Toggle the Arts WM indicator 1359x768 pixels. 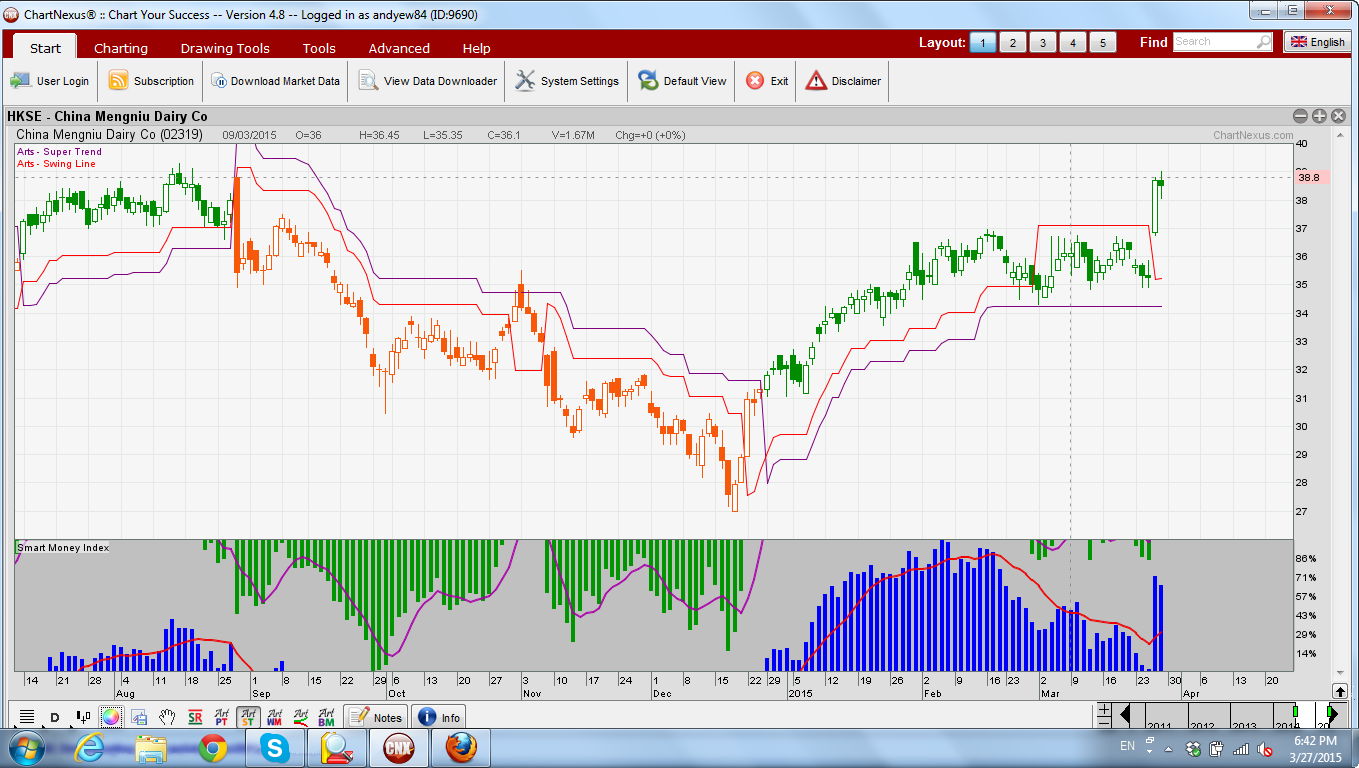[274, 717]
